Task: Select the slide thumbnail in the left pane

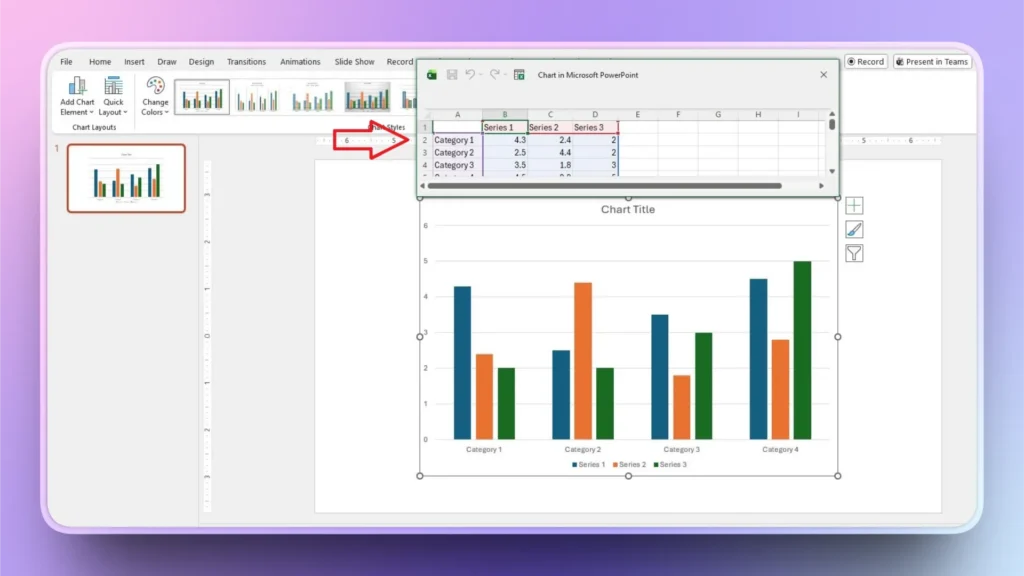Action: [126, 177]
